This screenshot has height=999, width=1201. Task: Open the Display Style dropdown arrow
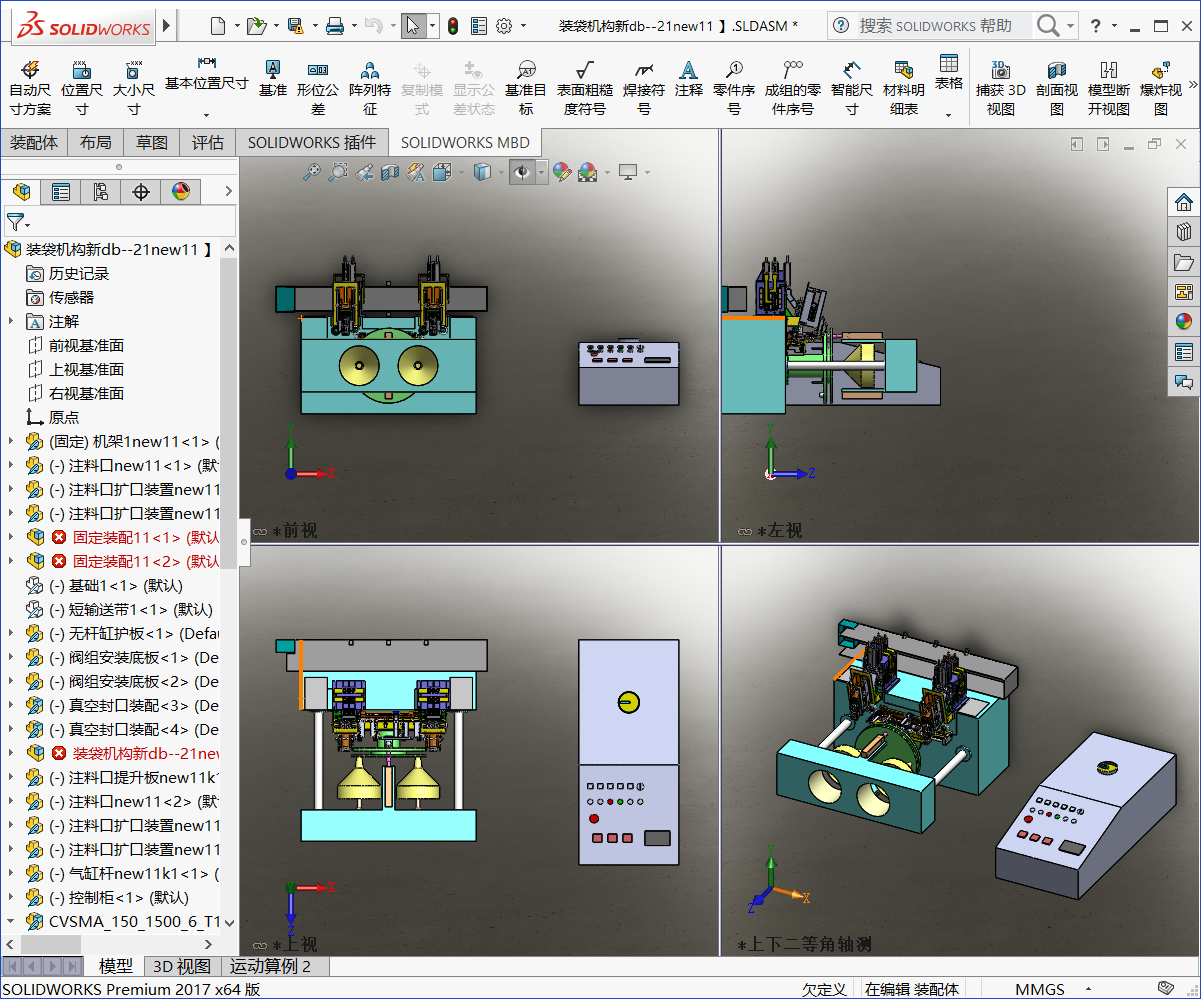pyautogui.click(x=503, y=173)
